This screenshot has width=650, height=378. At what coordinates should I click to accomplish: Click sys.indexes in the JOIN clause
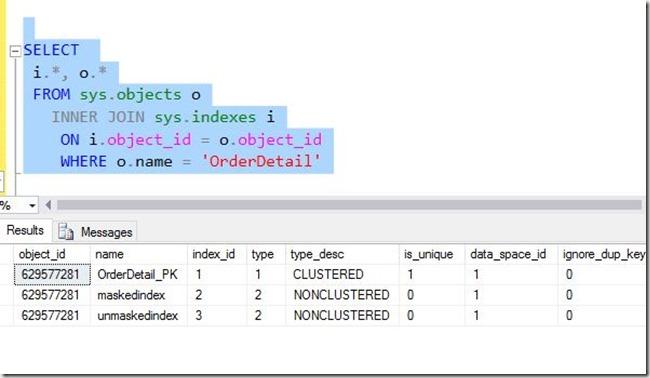(205, 117)
